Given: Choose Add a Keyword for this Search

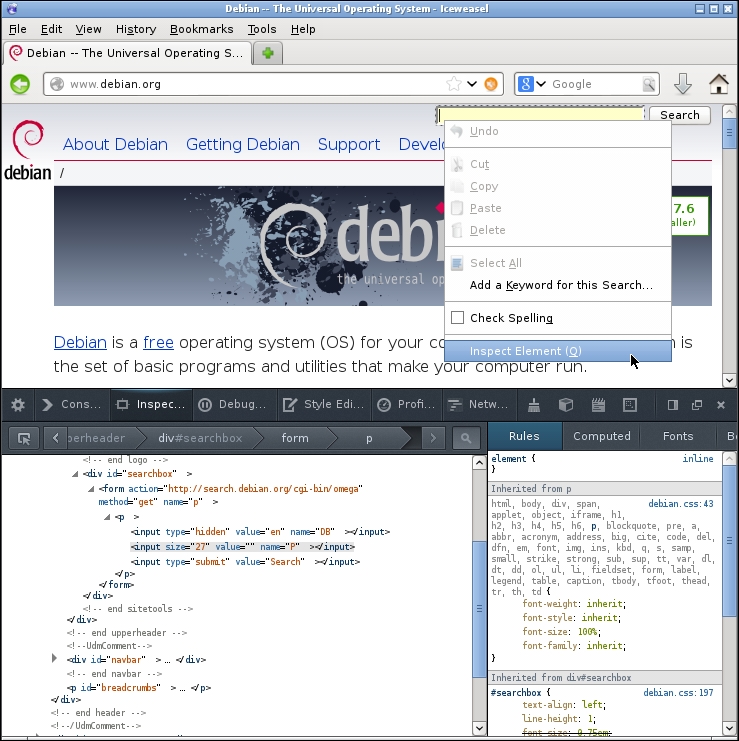Looking at the screenshot, I should 558,285.
